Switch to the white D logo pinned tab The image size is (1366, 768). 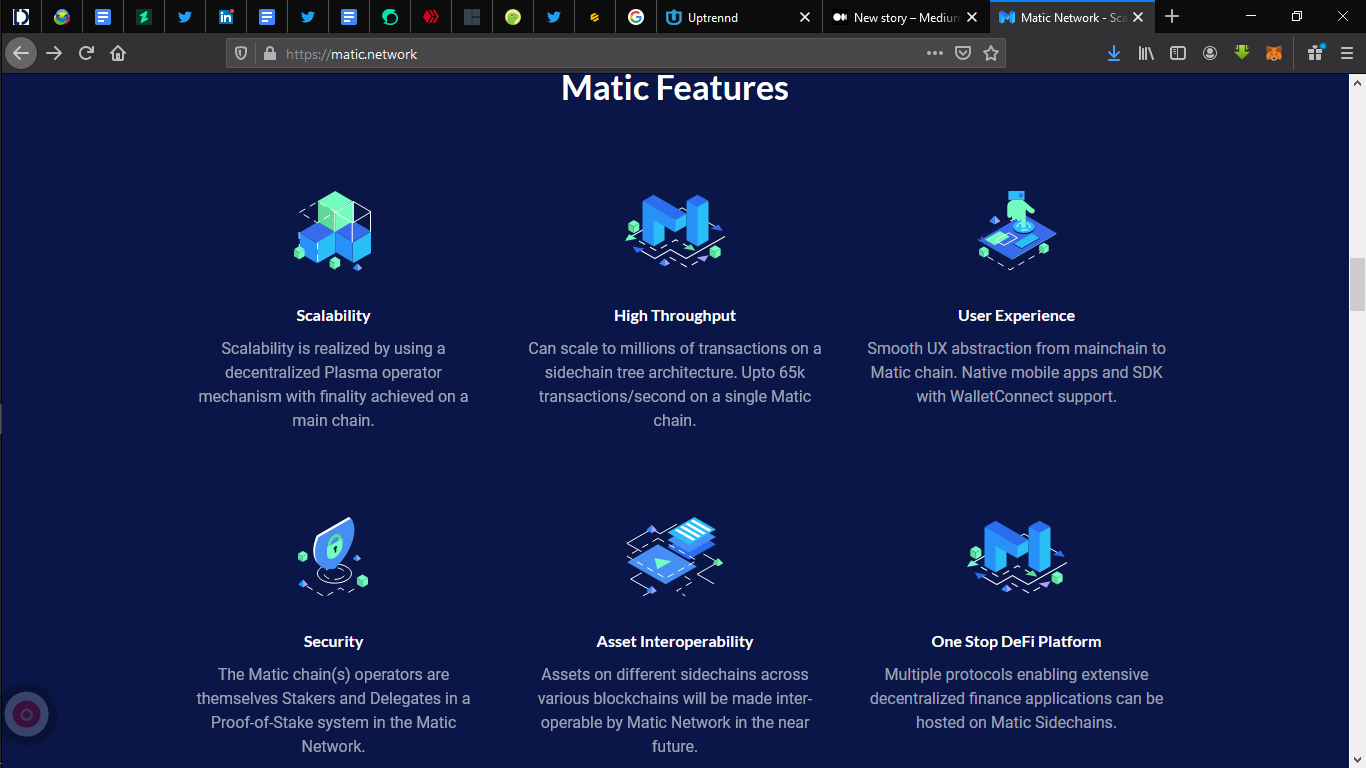21,17
